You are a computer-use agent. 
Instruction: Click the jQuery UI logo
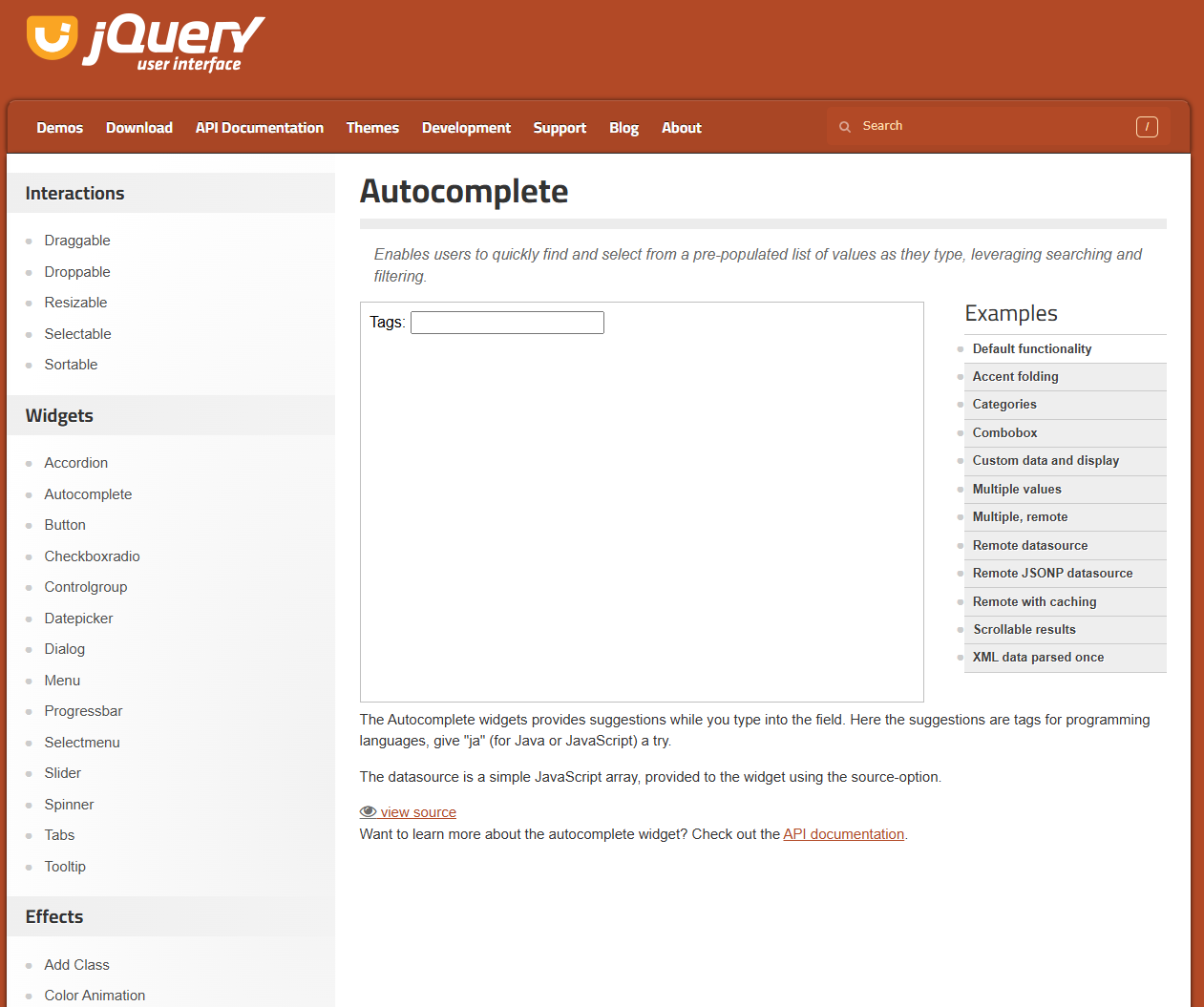[145, 43]
